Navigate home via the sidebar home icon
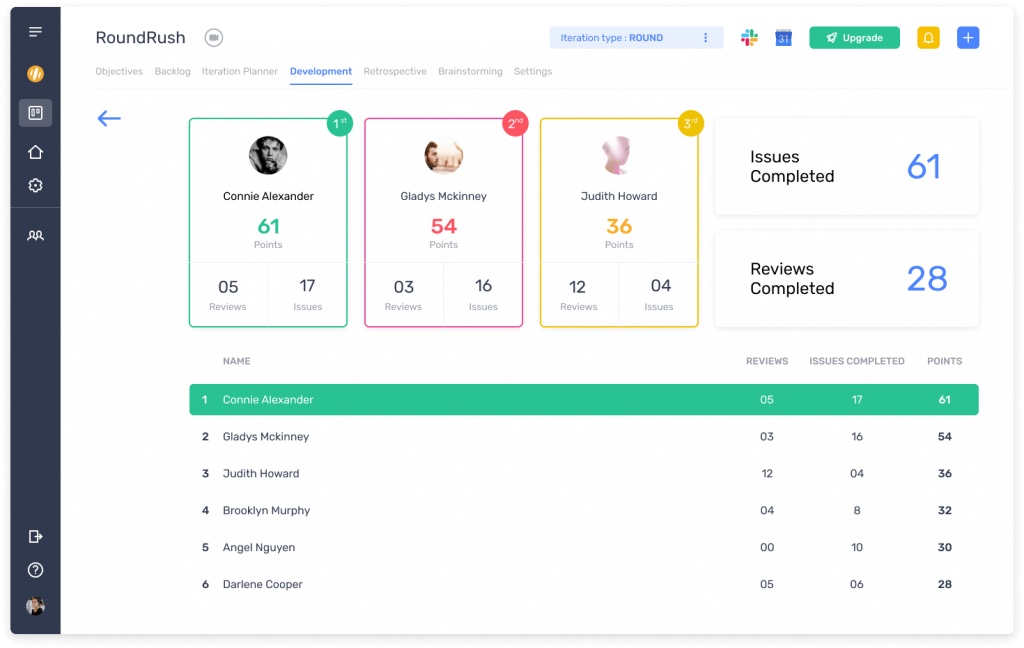This screenshot has width=1024, height=648. click(x=35, y=151)
